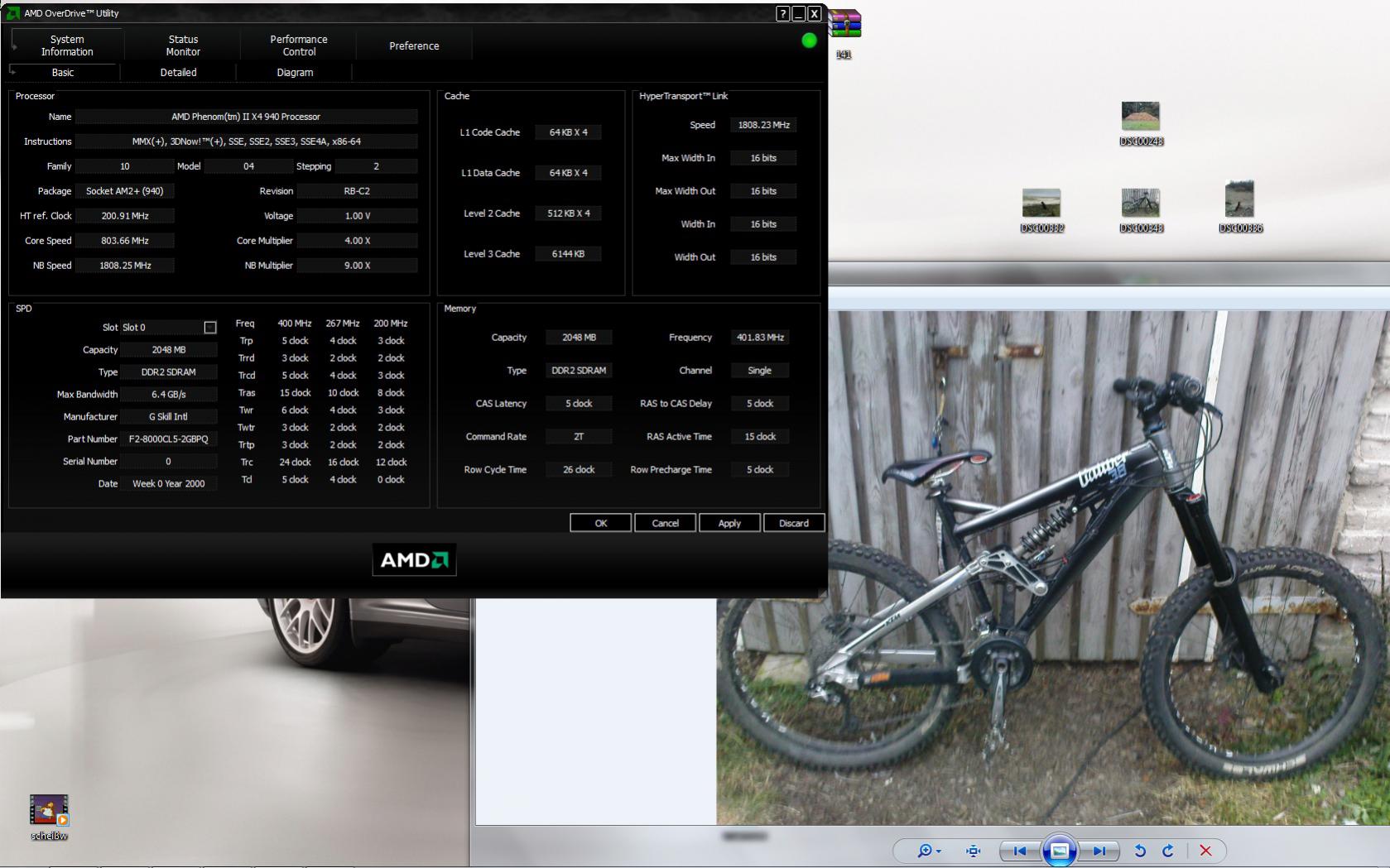This screenshot has height=868, width=1390.
Task: Click the Max Bandwidth value 6.4 GB/s
Action: pyautogui.click(x=169, y=395)
